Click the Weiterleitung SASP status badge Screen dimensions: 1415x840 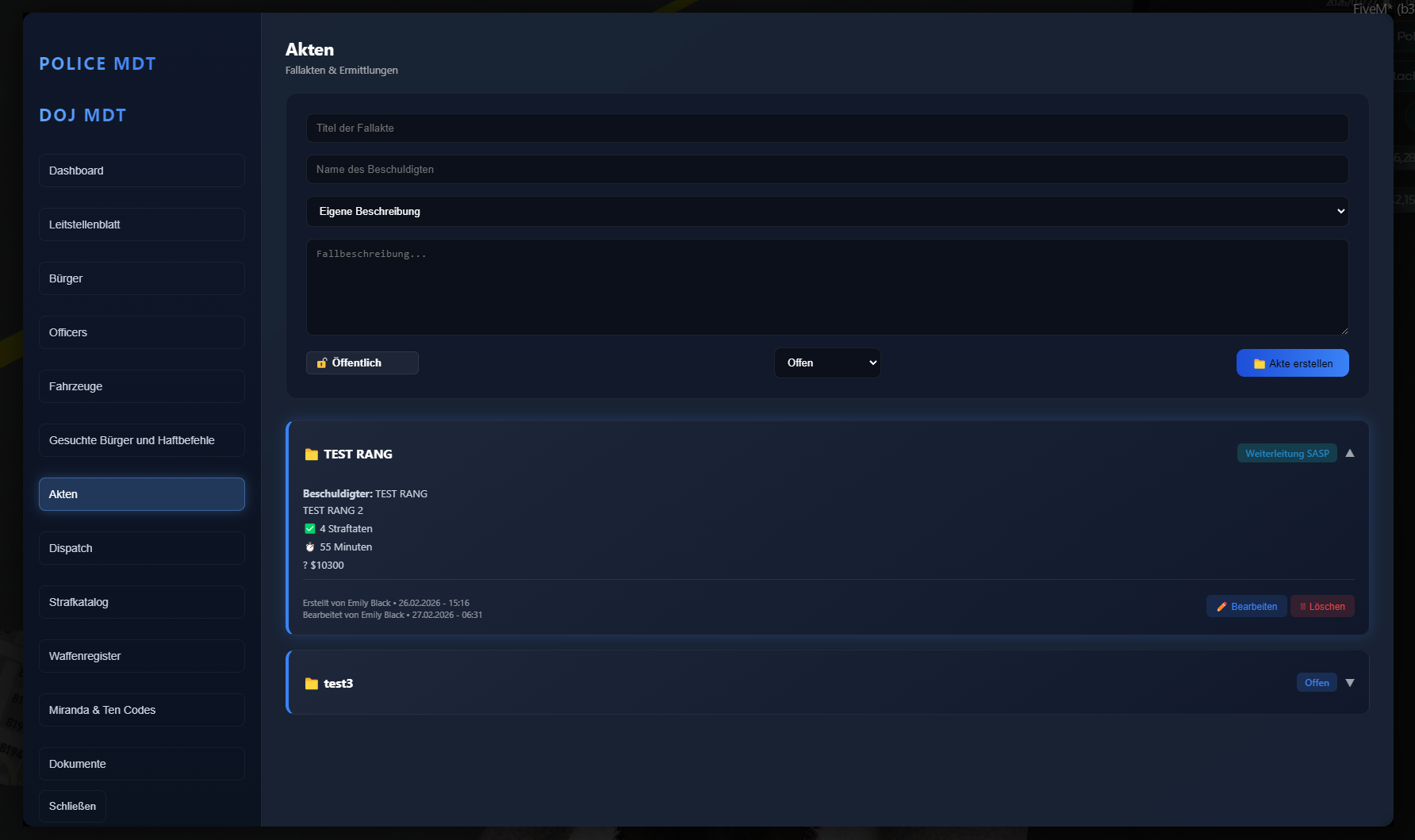coord(1287,454)
